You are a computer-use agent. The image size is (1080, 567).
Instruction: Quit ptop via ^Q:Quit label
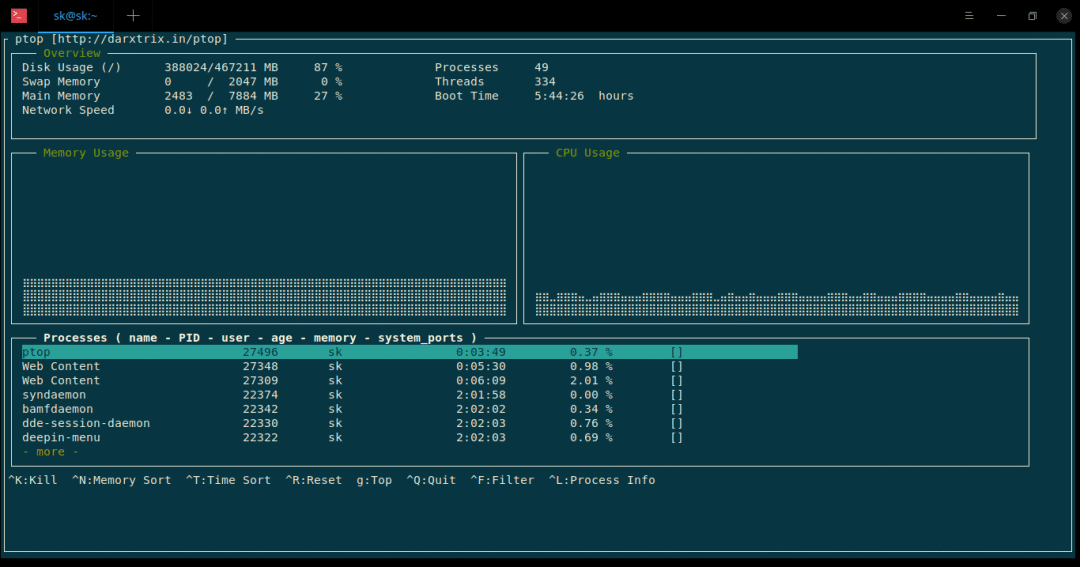[x=431, y=480]
